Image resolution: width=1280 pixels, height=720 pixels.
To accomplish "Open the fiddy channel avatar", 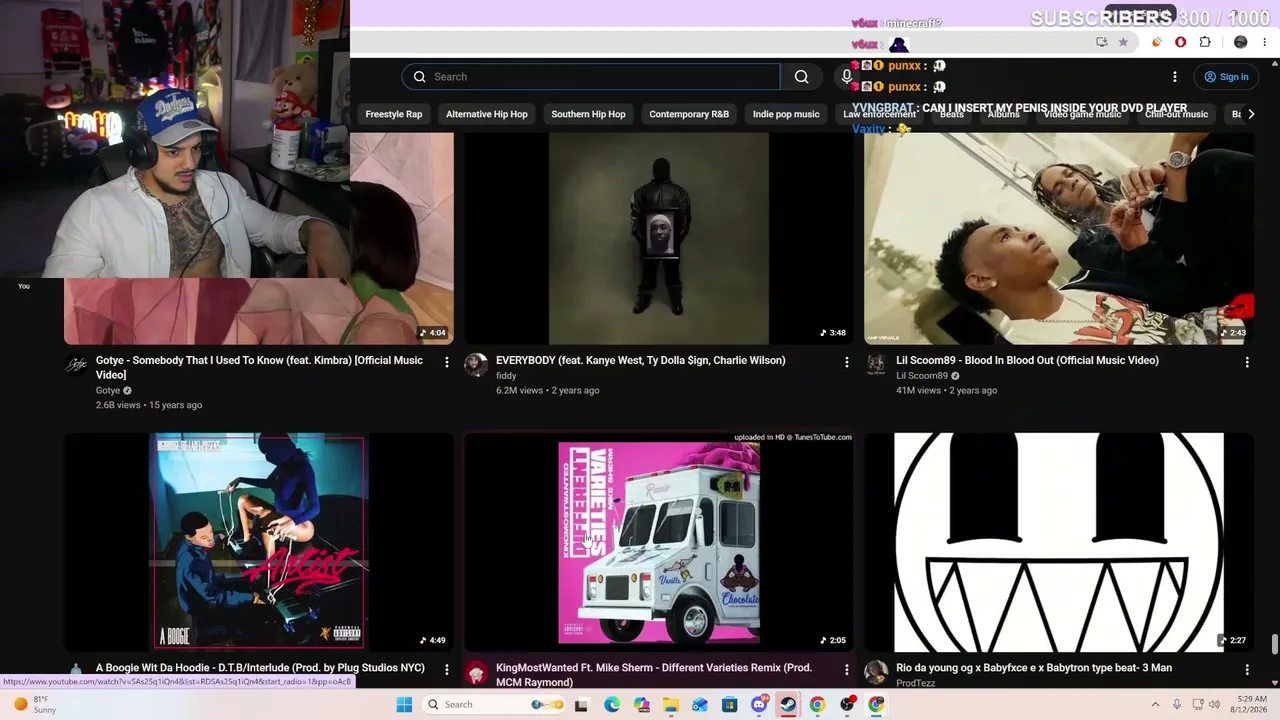I will point(476,365).
